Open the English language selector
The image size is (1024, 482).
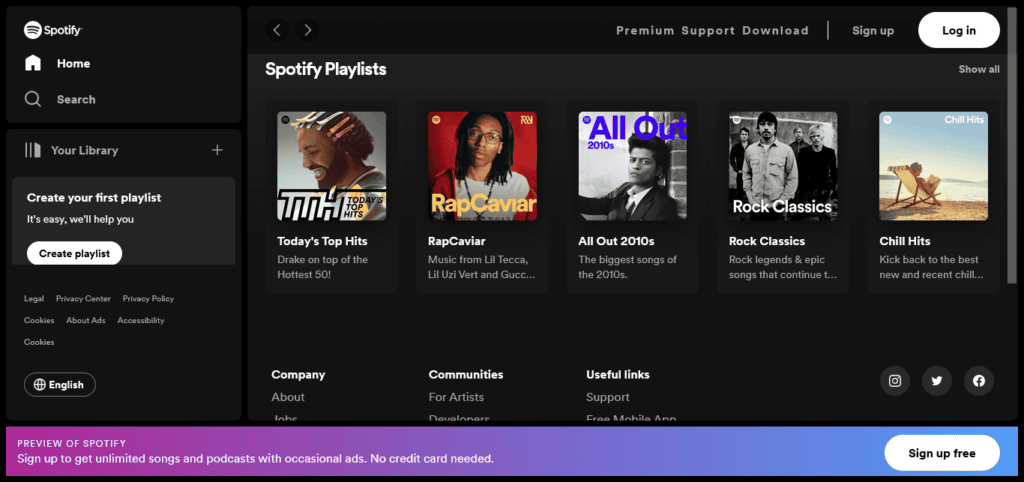(x=60, y=385)
